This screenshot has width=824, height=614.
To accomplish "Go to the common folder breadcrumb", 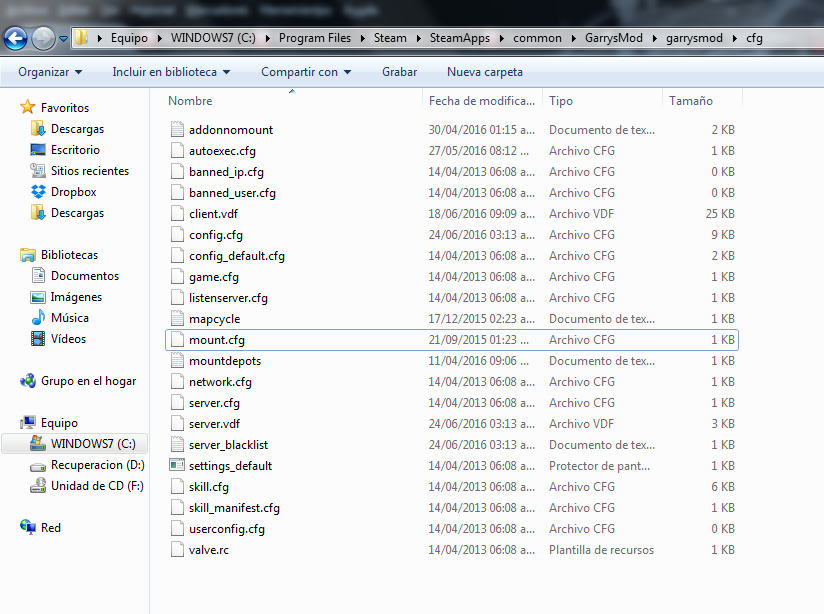I will point(537,38).
